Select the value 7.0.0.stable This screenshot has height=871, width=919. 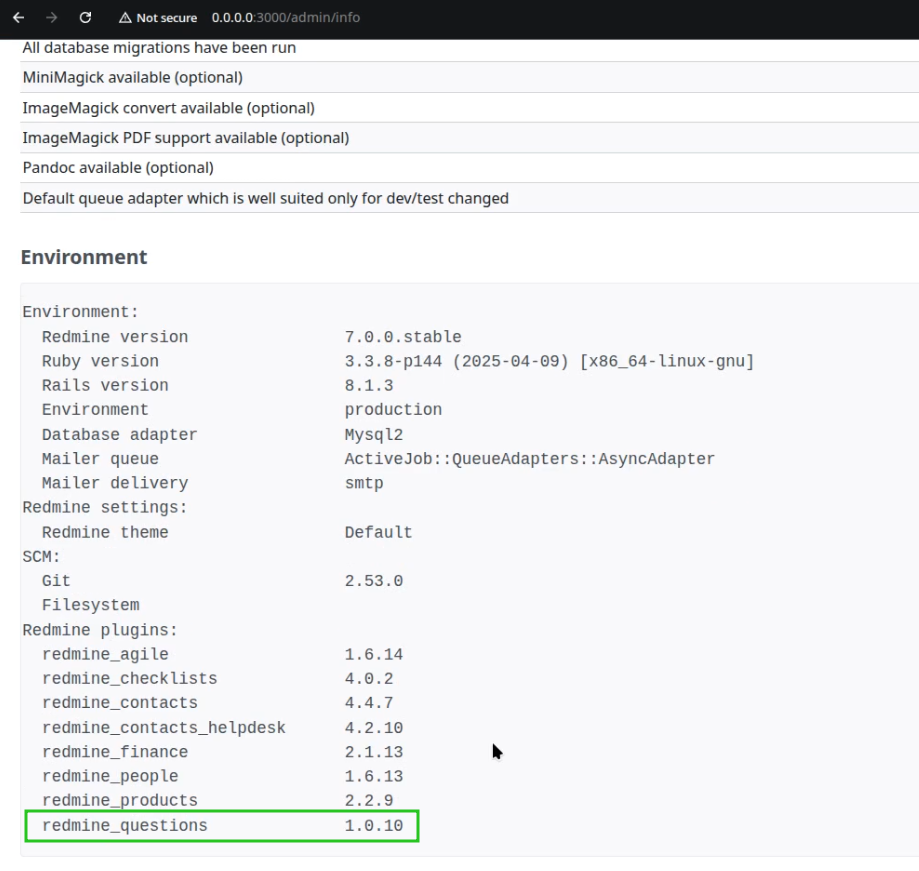403,337
